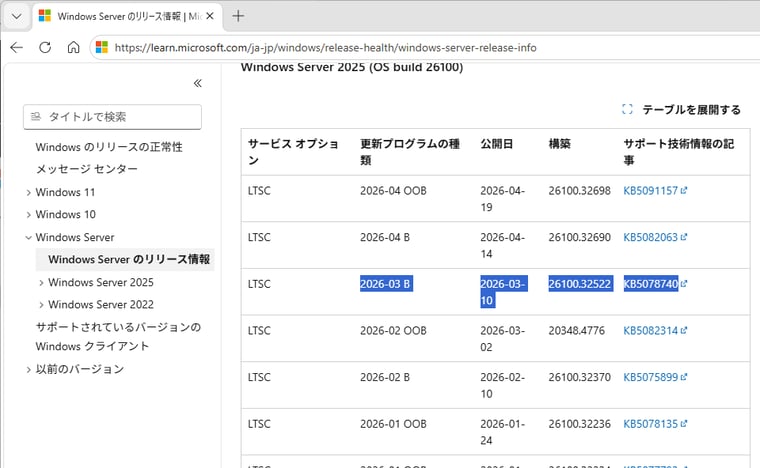Click the Microsoft site info icon in address bar
The width and height of the screenshot is (760, 468).
pyautogui.click(x=102, y=47)
